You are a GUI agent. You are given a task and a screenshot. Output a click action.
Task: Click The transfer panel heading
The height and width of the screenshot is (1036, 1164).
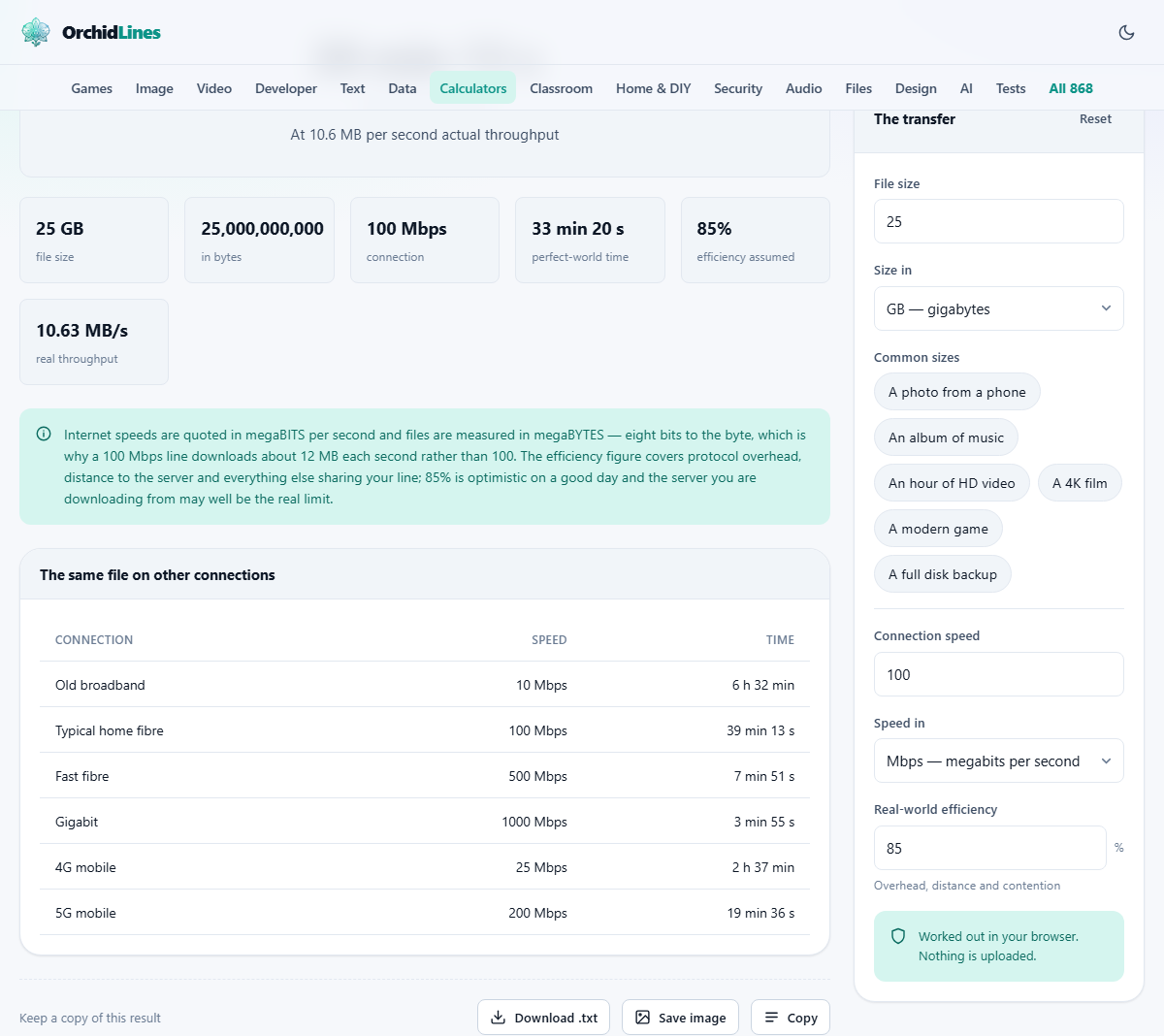915,119
